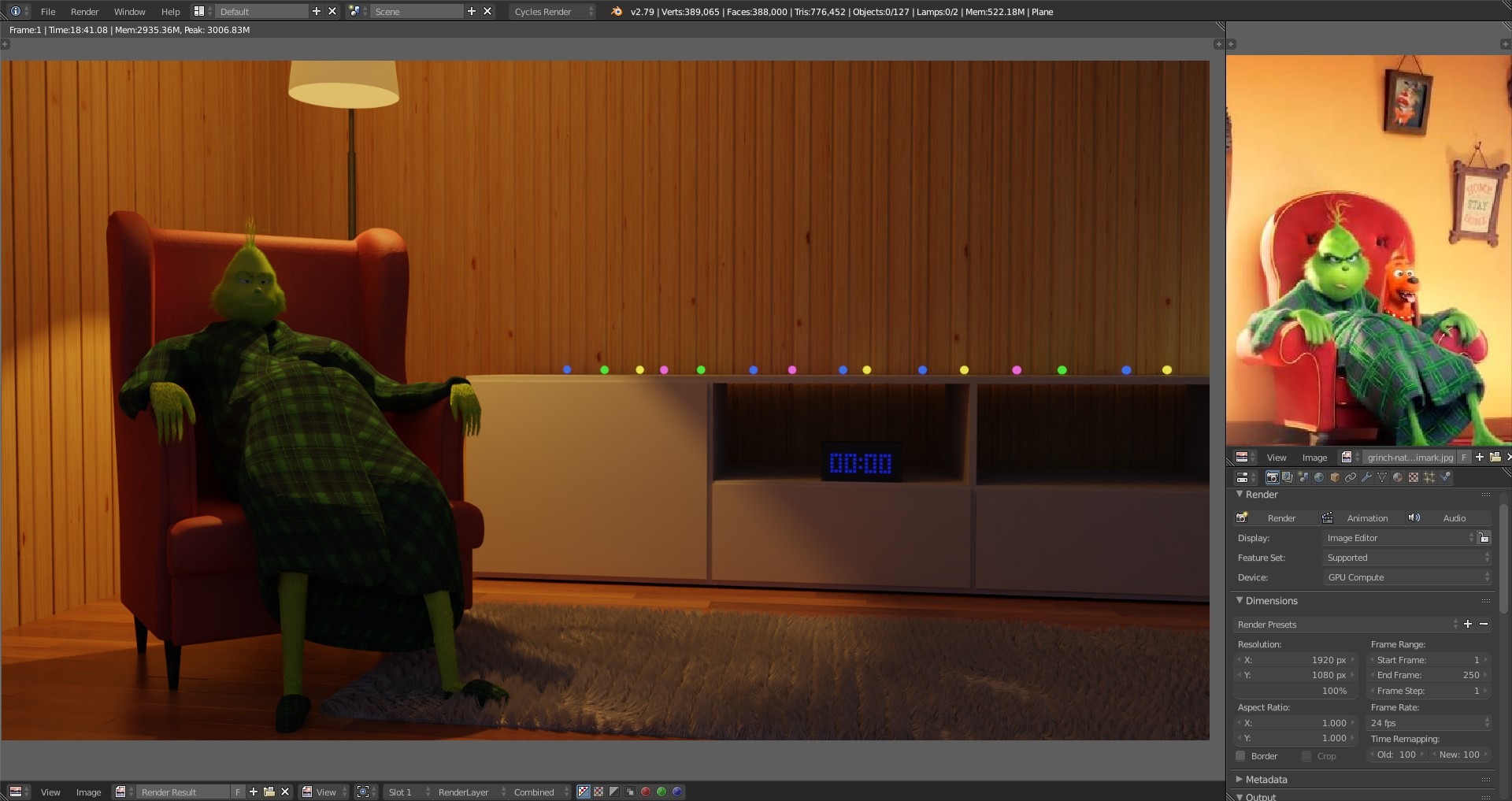This screenshot has height=801, width=1512.
Task: Click the Render button to render image
Action: click(x=1276, y=517)
